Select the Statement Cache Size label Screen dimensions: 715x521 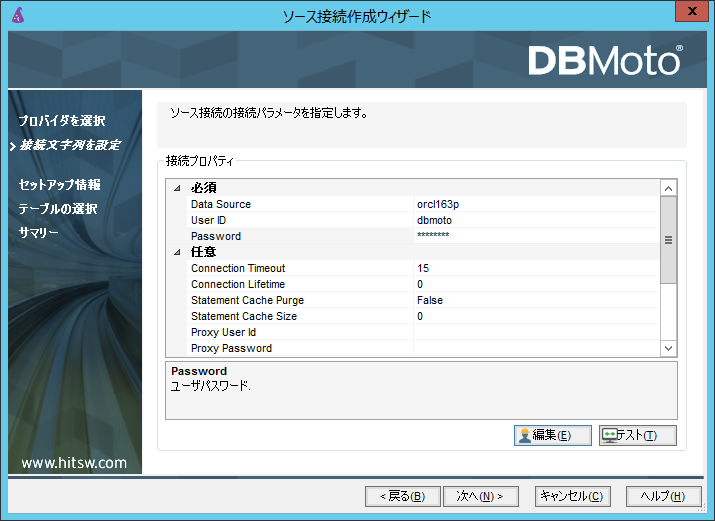click(x=244, y=316)
